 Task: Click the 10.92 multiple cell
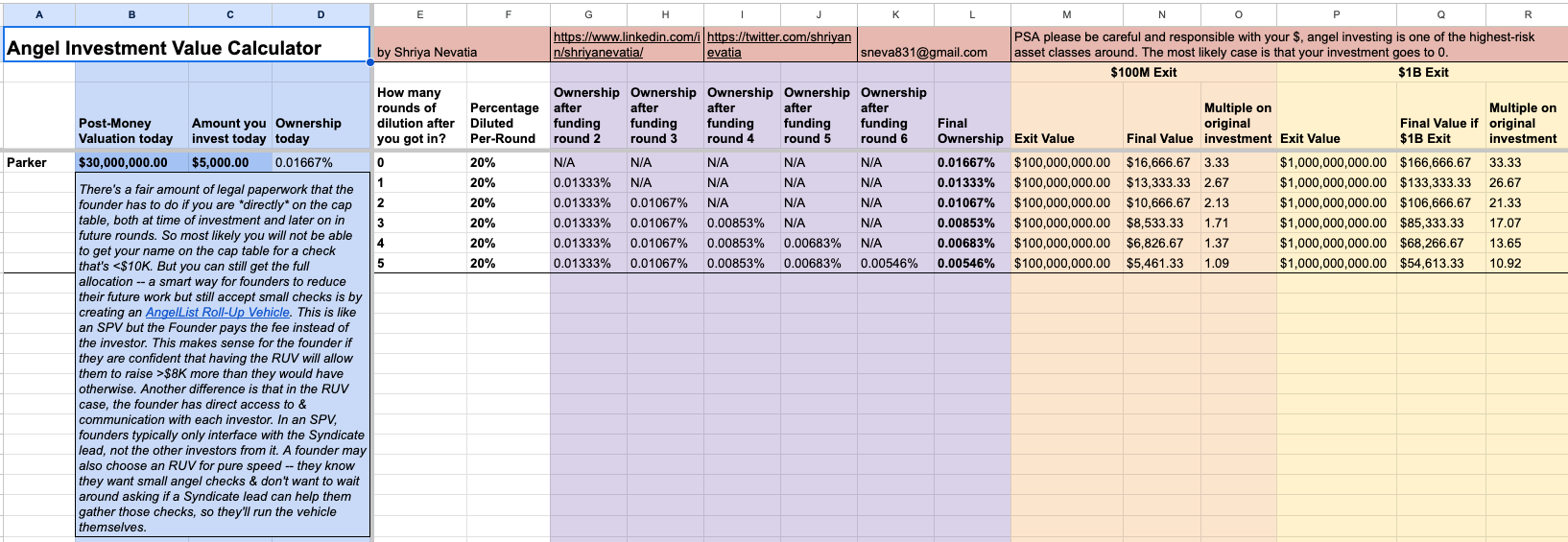(x=1527, y=263)
